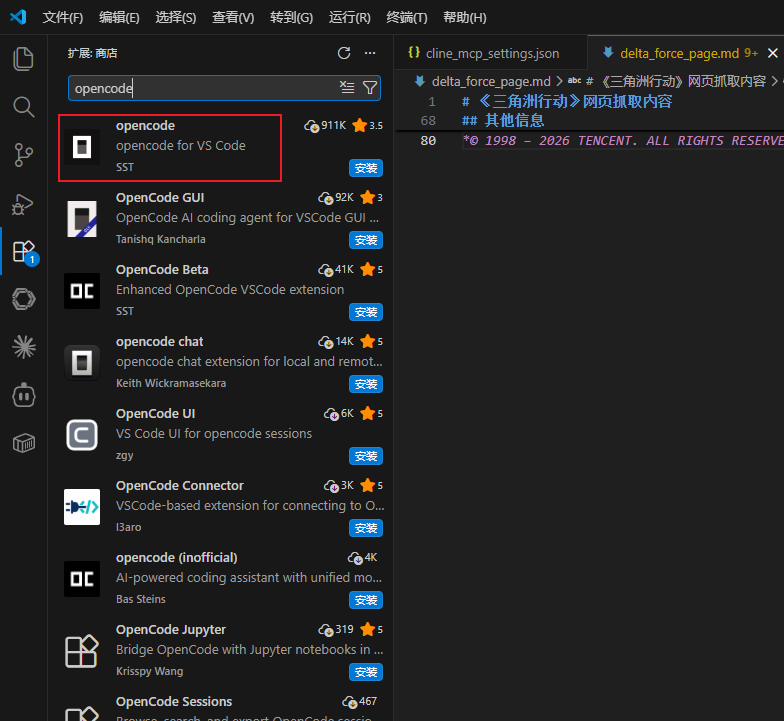Click the 911K download count for opencode
Image resolution: width=784 pixels, height=721 pixels.
click(x=325, y=126)
